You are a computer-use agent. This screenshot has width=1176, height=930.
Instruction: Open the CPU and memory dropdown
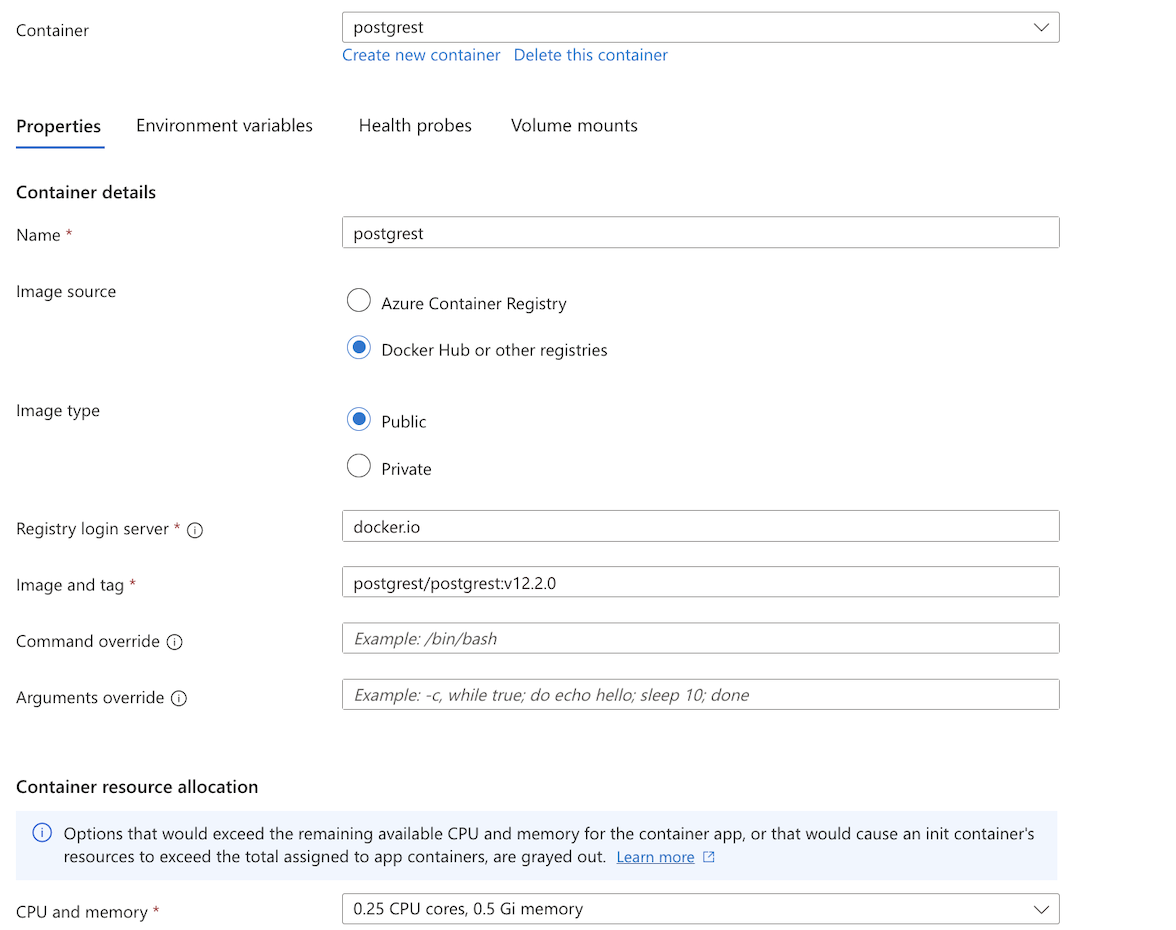coord(700,908)
